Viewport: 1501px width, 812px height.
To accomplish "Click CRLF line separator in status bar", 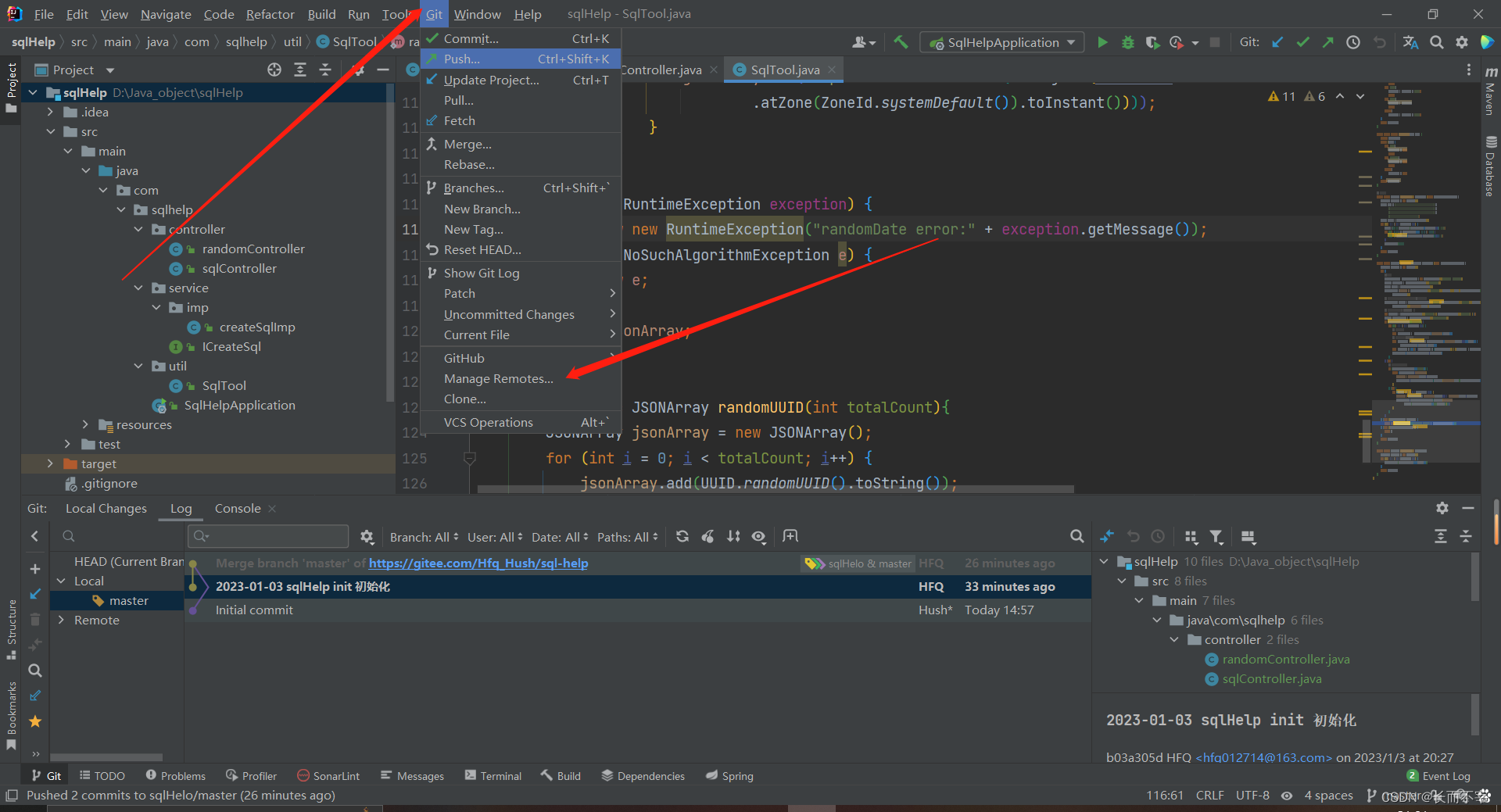I will pos(1209,795).
